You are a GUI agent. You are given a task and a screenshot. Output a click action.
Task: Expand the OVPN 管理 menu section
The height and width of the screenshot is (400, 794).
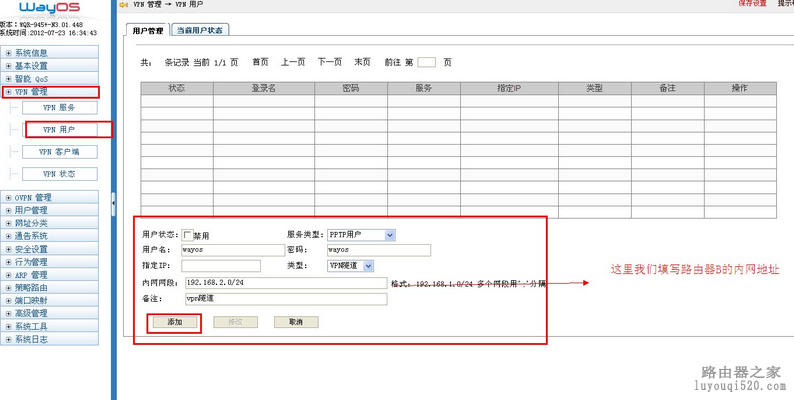point(50,197)
